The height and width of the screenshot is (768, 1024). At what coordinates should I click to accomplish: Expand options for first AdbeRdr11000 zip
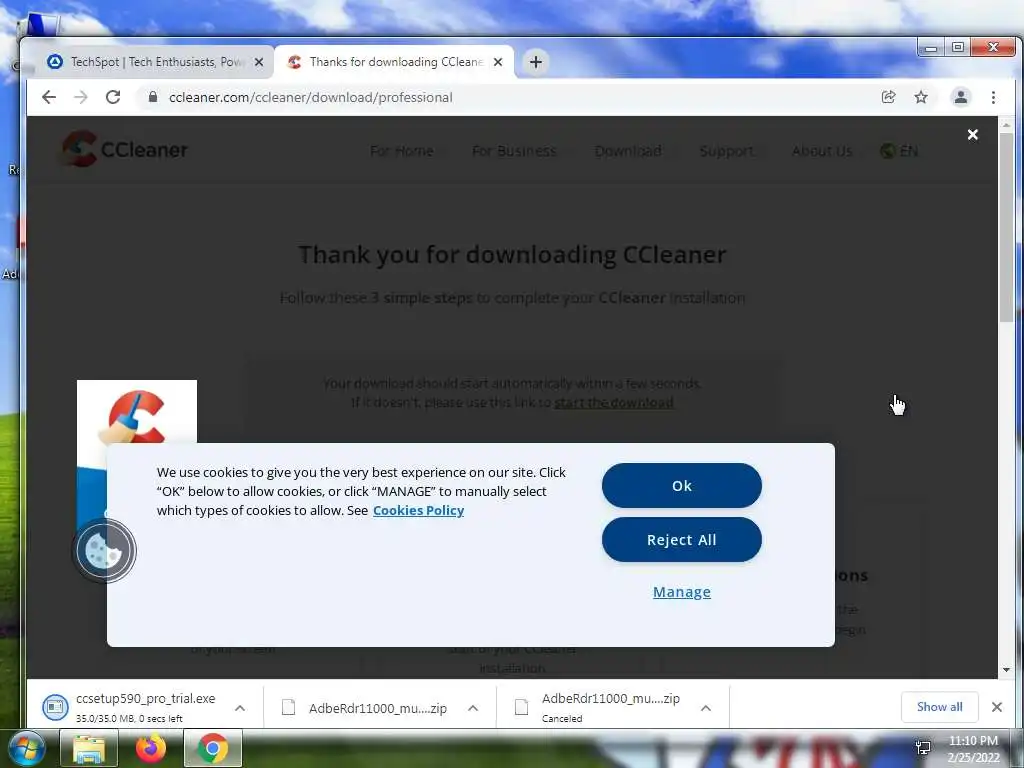[473, 708]
